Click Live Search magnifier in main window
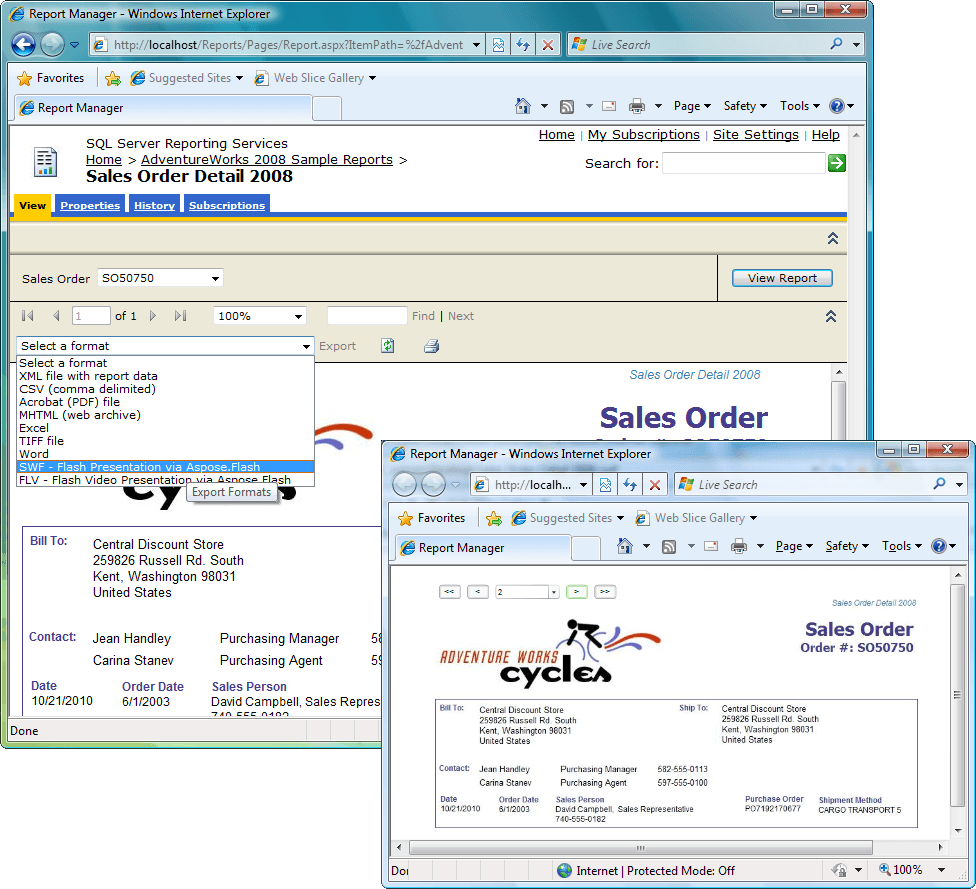Viewport: 976px width, 889px height. [837, 44]
